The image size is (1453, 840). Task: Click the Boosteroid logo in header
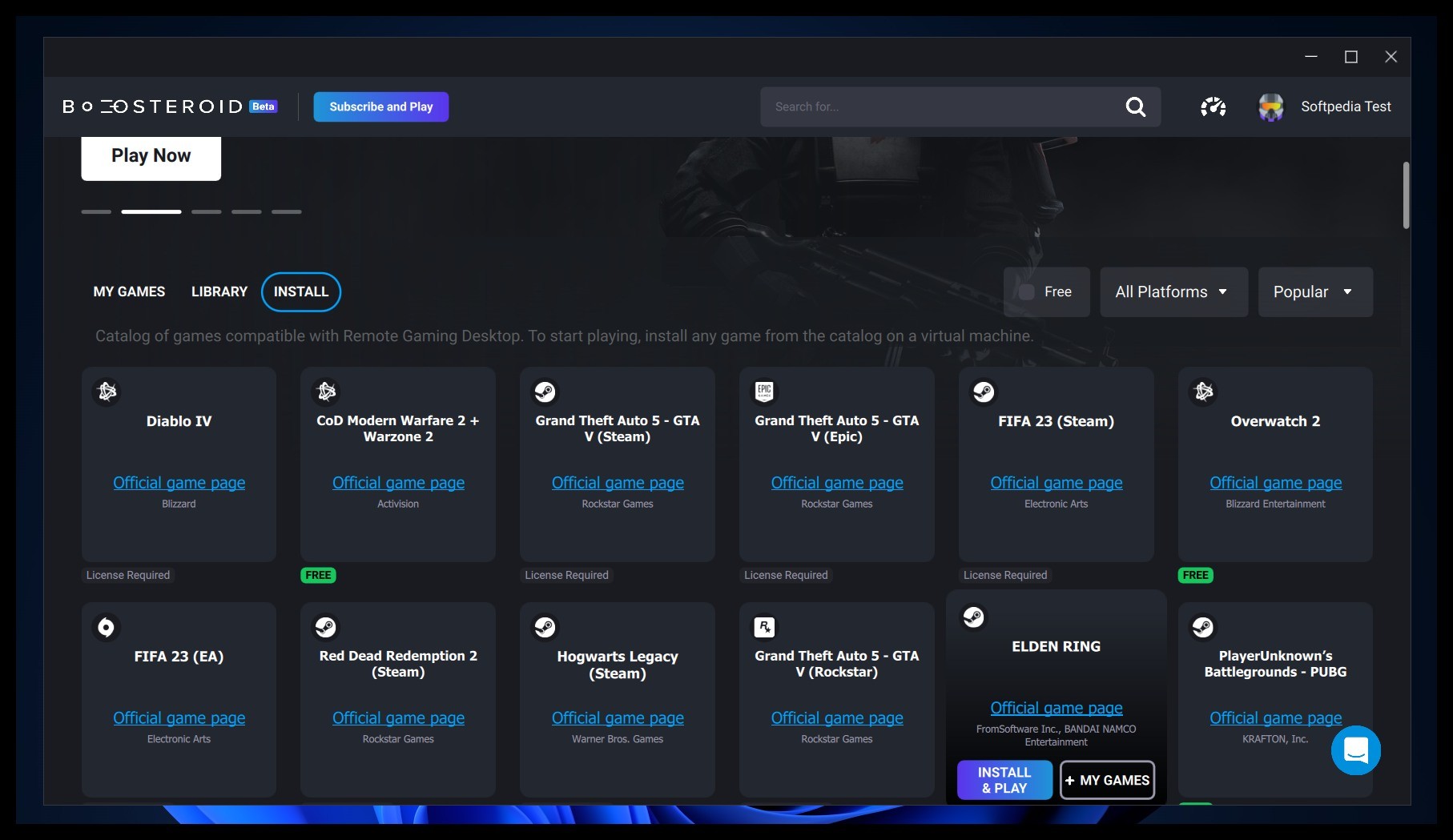click(x=152, y=107)
